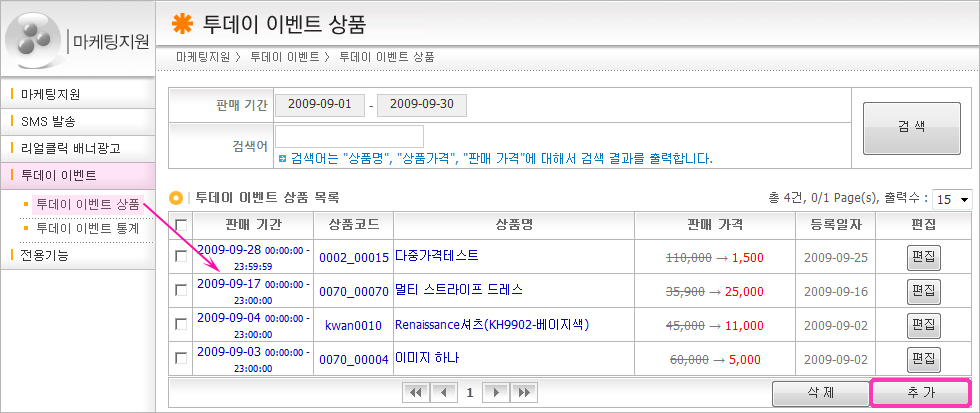The height and width of the screenshot is (413, 980).
Task: Tick the checkbox for 이미지 하나 row
Action: 181,357
